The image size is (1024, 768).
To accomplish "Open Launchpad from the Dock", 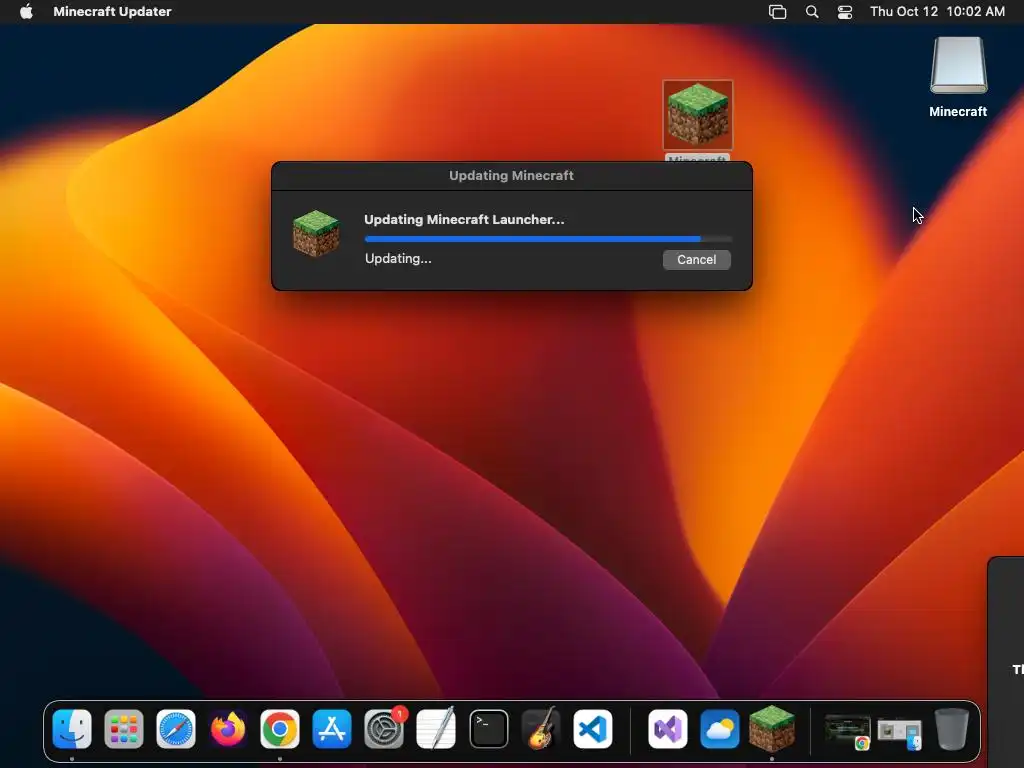I will coord(124,729).
